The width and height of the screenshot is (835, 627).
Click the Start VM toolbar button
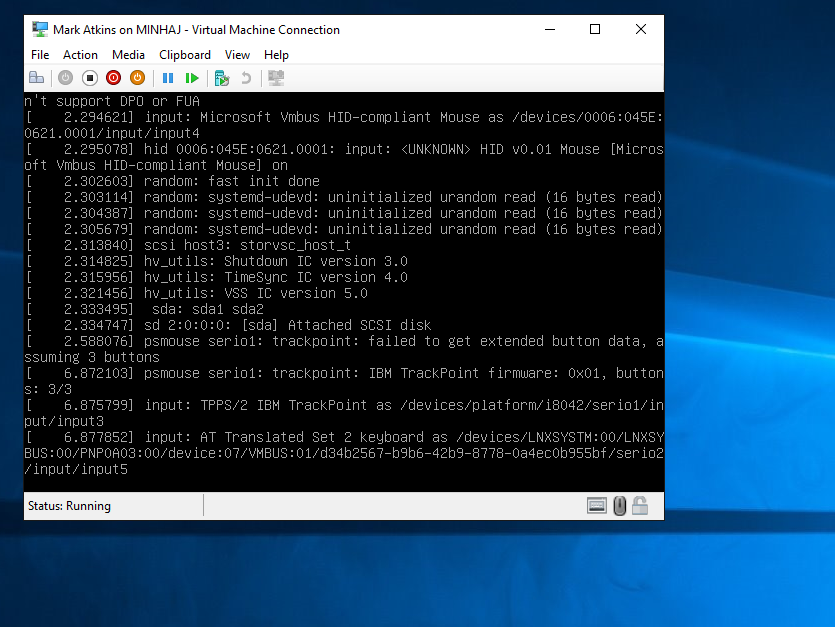[65, 78]
